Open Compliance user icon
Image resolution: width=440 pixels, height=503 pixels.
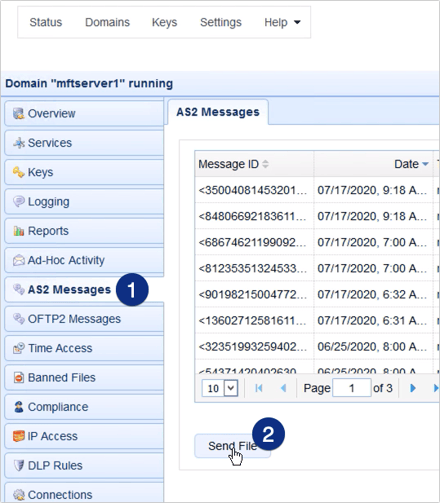[x=19, y=407]
